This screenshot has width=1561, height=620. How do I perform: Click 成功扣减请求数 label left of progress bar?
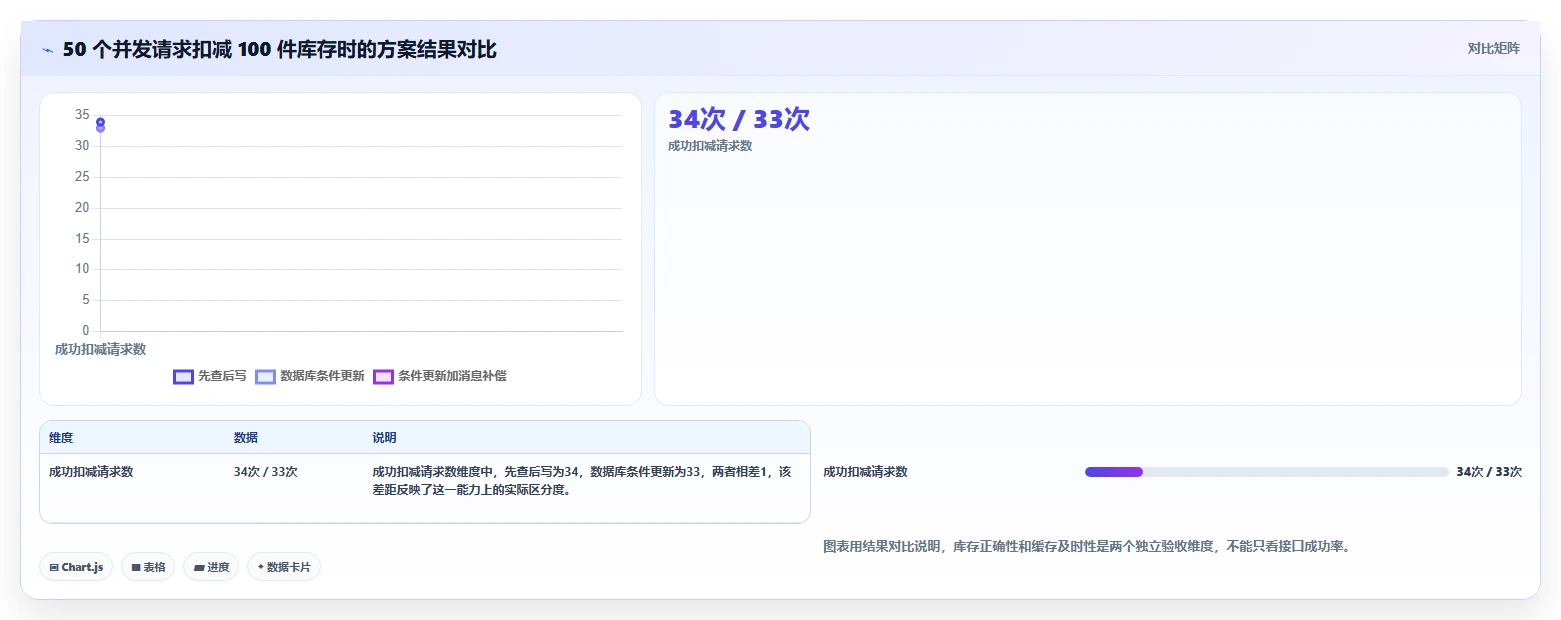click(865, 472)
